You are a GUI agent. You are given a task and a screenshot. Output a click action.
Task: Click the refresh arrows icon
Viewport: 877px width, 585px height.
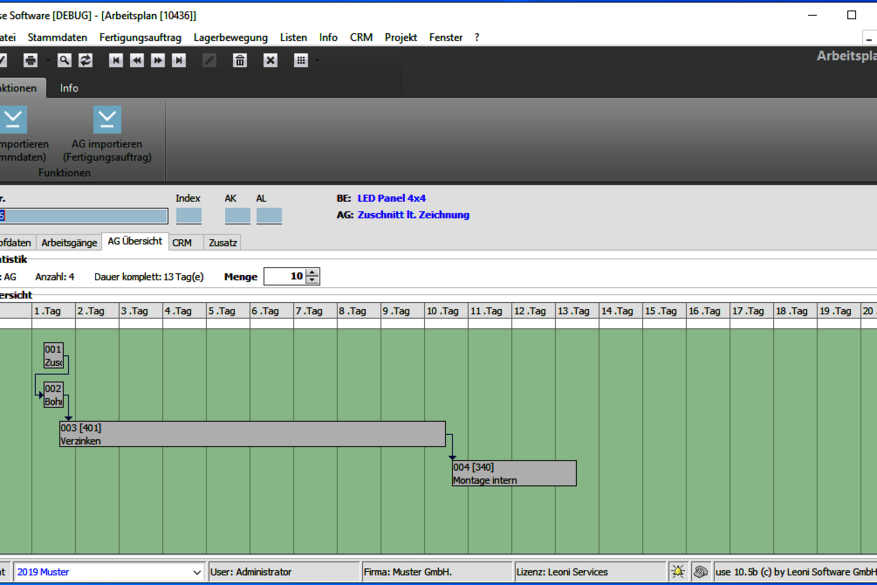click(86, 61)
